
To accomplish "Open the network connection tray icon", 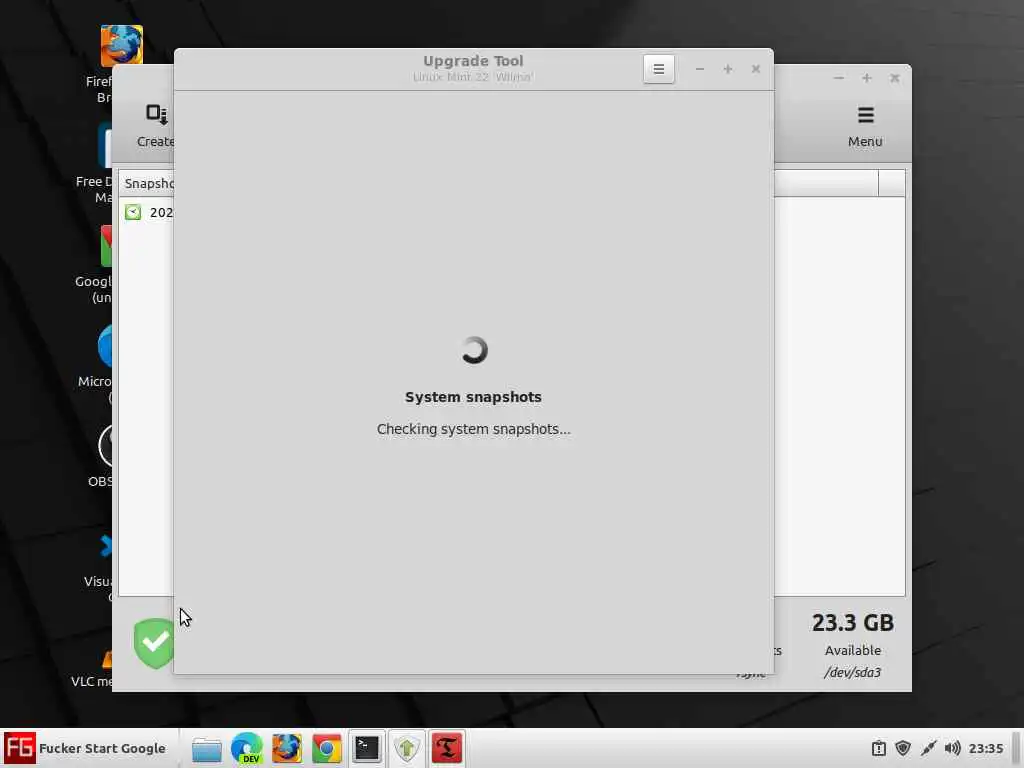I will [x=928, y=748].
